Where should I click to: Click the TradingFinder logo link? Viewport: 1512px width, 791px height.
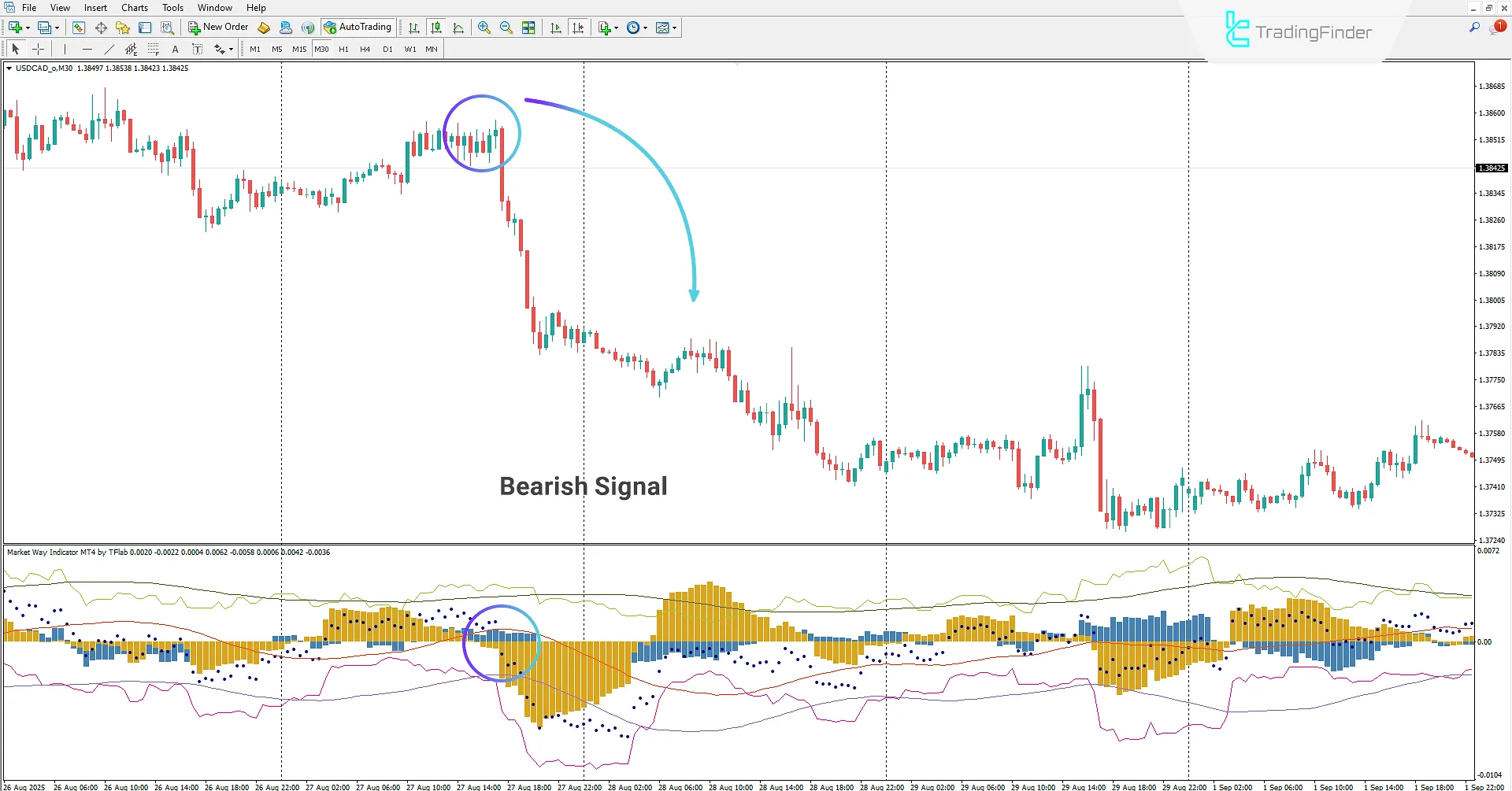(x=1299, y=33)
